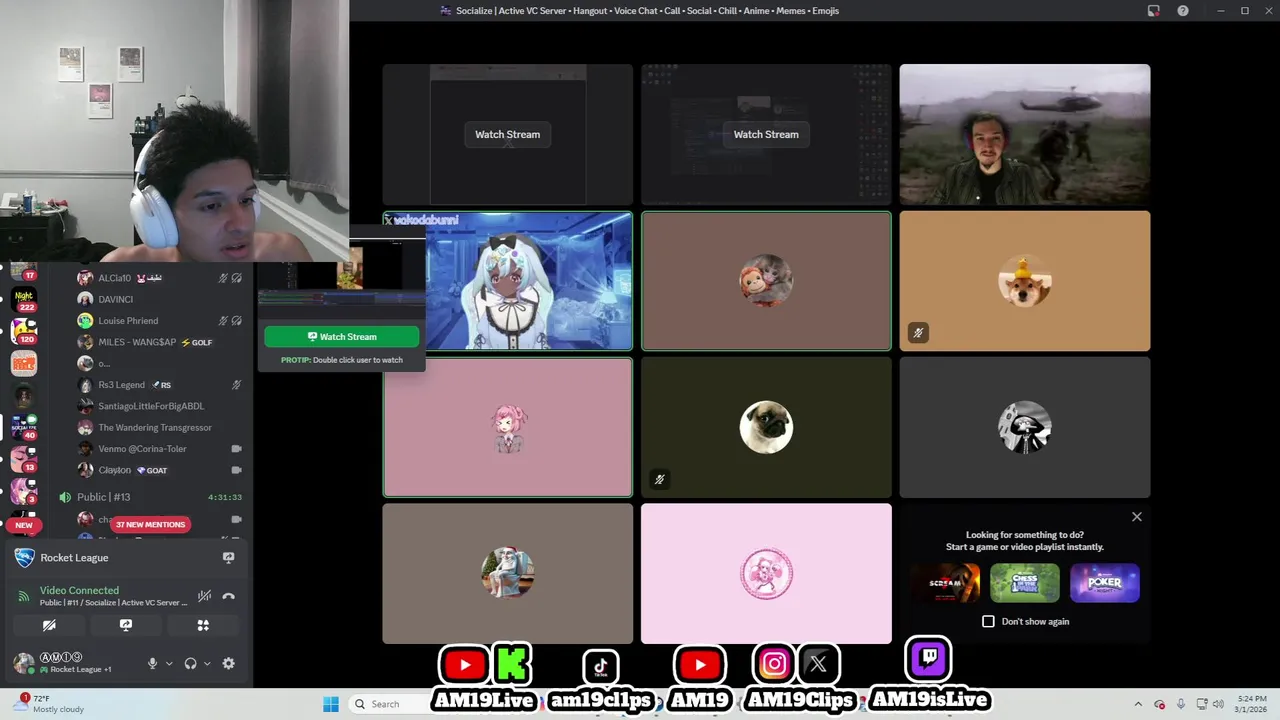
Task: Disconnect from the voice call
Action: [229, 596]
